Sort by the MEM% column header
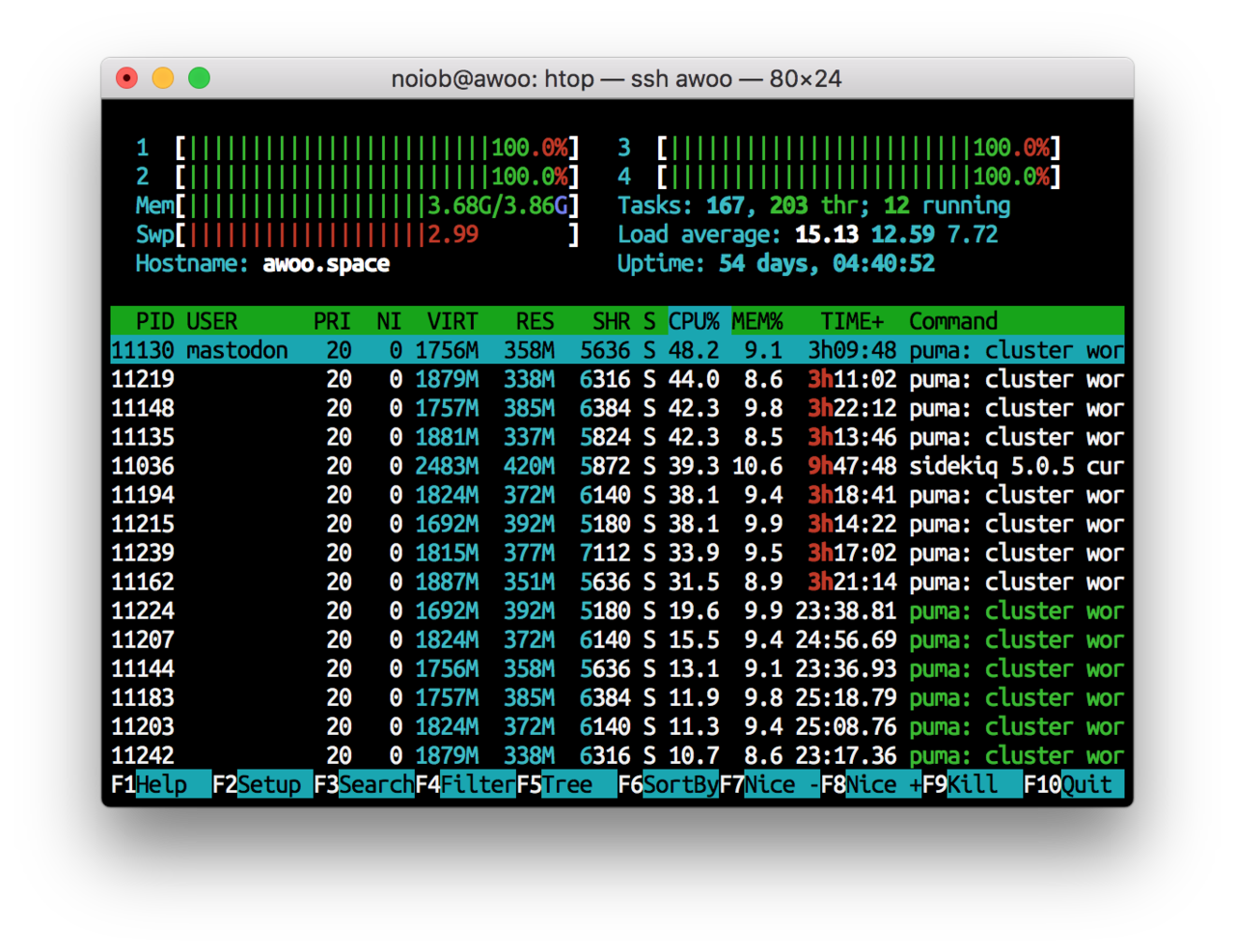The image size is (1235, 952). [757, 321]
